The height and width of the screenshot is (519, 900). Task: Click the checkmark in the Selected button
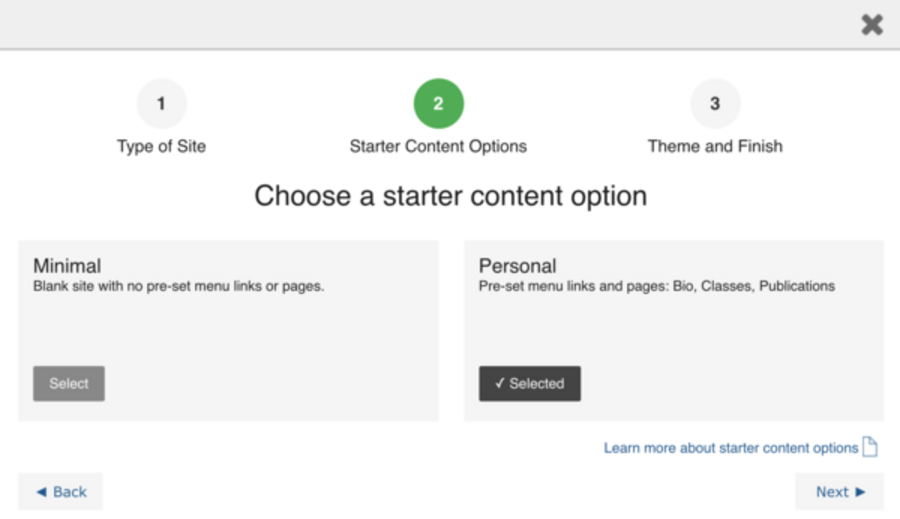tap(499, 384)
